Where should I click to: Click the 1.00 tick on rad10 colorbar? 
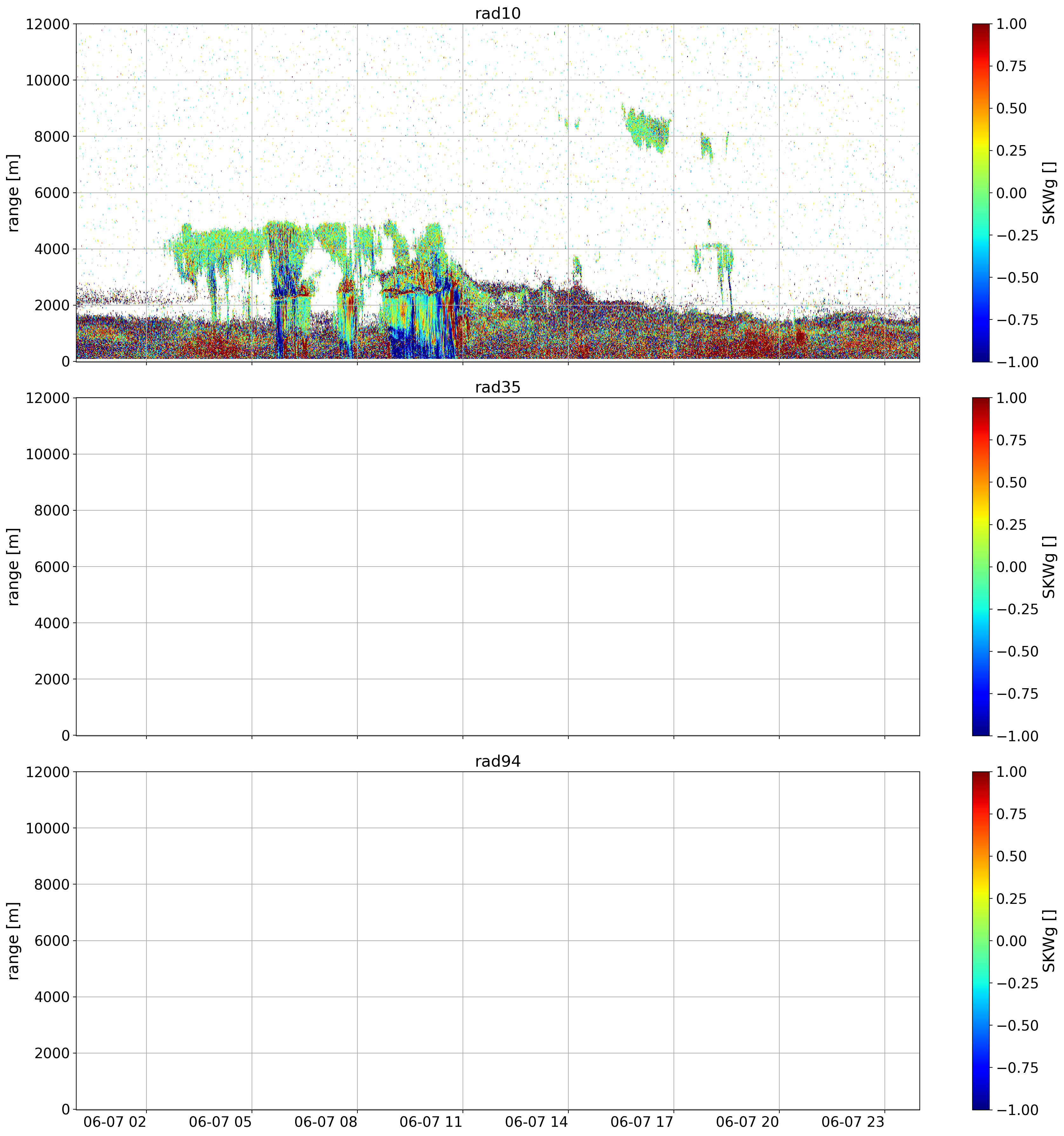click(x=1011, y=24)
